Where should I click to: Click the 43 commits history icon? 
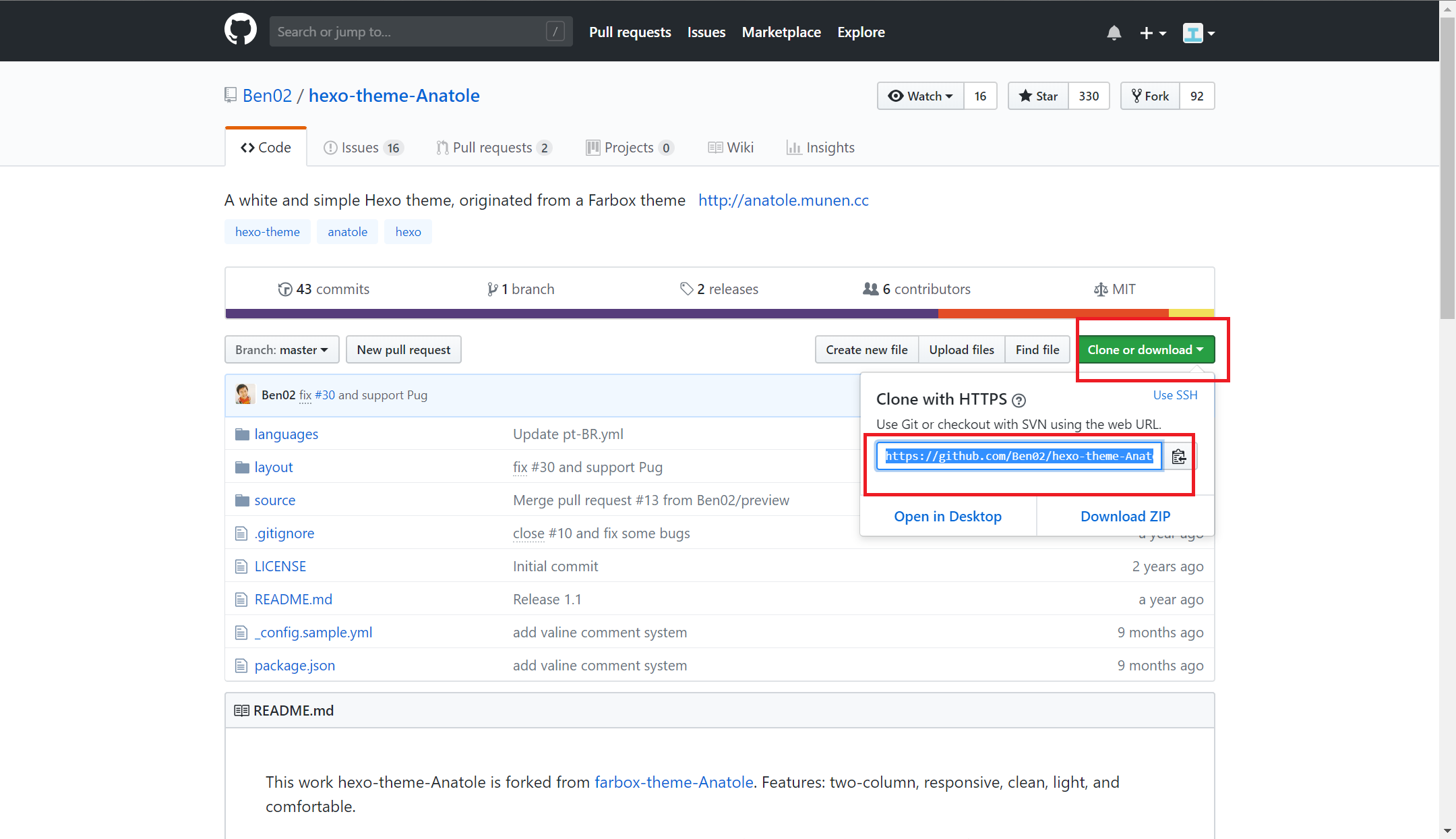285,289
